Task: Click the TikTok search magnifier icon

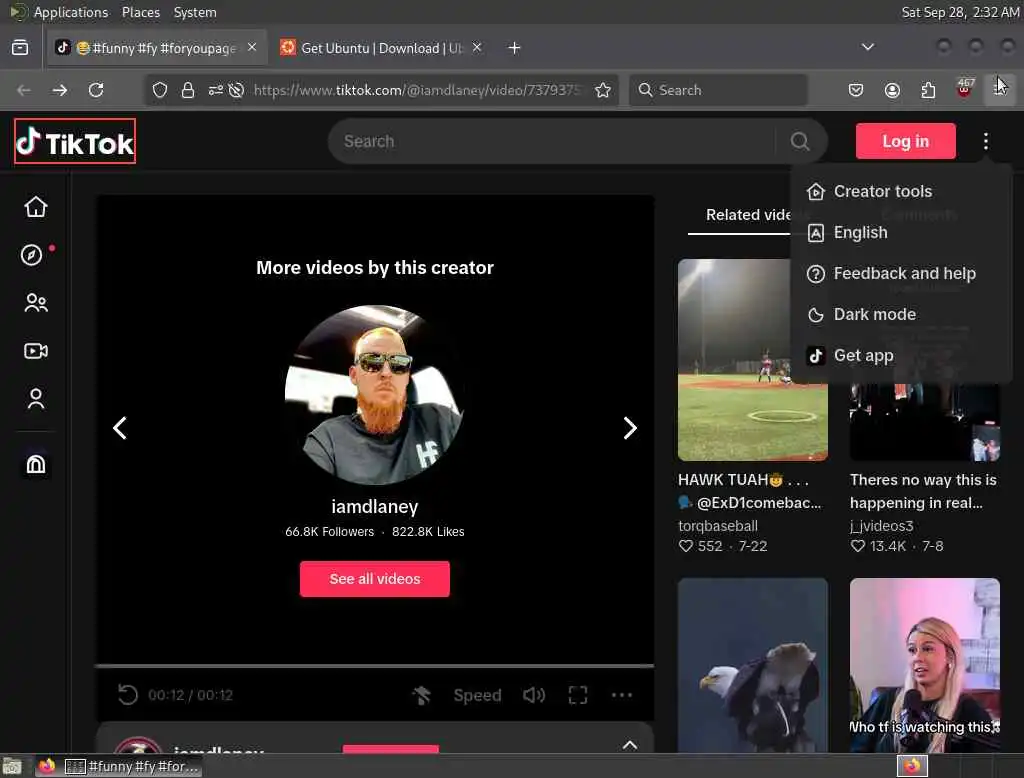Action: point(800,141)
